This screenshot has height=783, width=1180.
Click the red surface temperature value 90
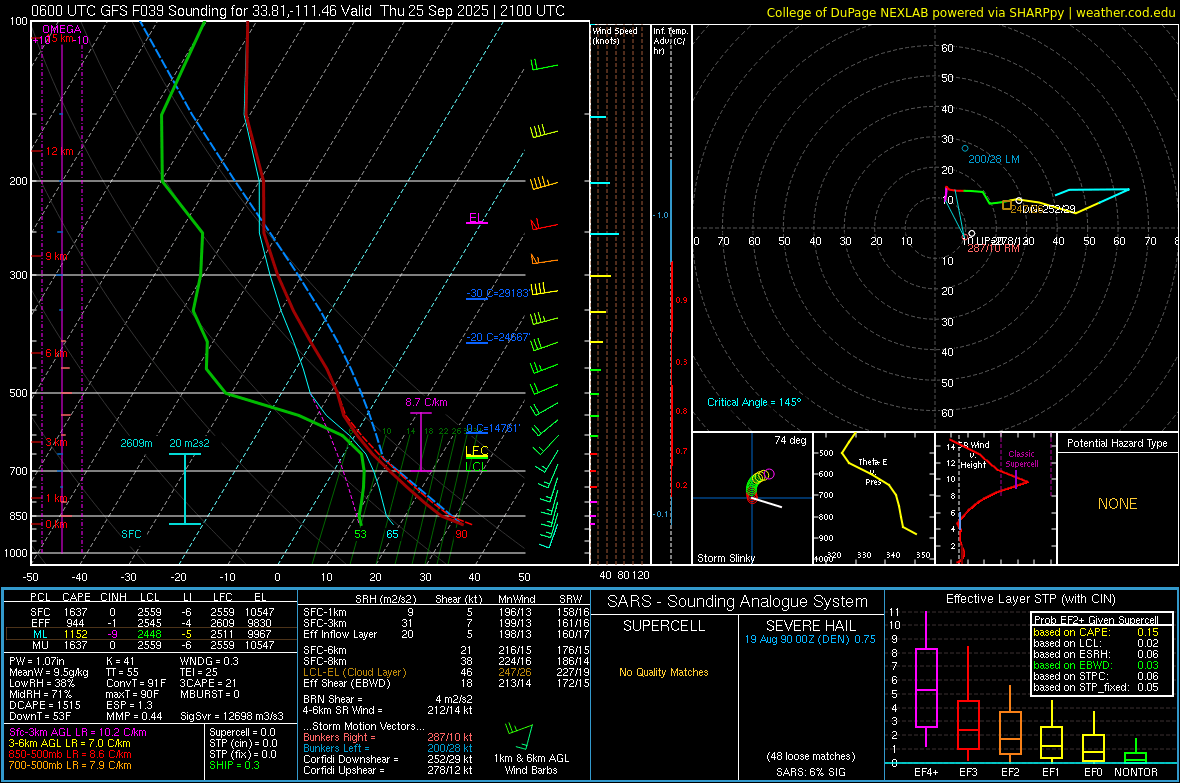pyautogui.click(x=461, y=534)
